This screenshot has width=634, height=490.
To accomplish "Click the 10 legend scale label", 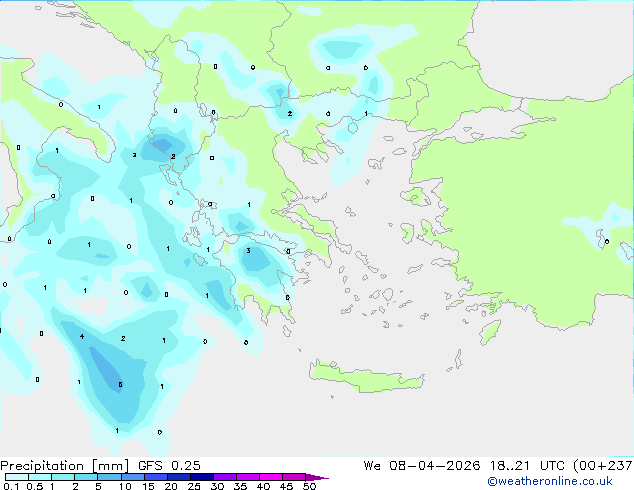I will pos(125,486).
